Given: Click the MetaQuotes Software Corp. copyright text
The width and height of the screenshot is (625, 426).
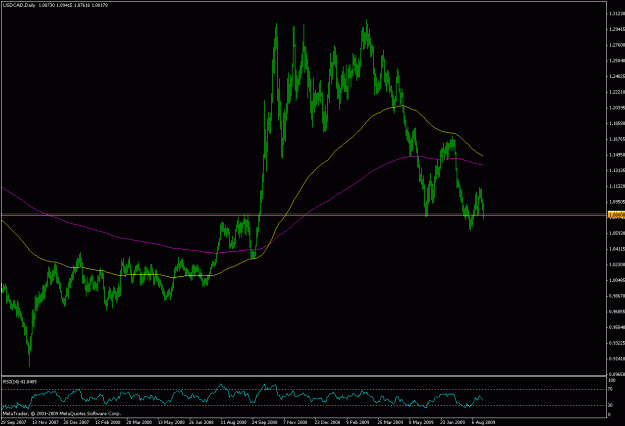Looking at the screenshot, I should coord(61,414).
